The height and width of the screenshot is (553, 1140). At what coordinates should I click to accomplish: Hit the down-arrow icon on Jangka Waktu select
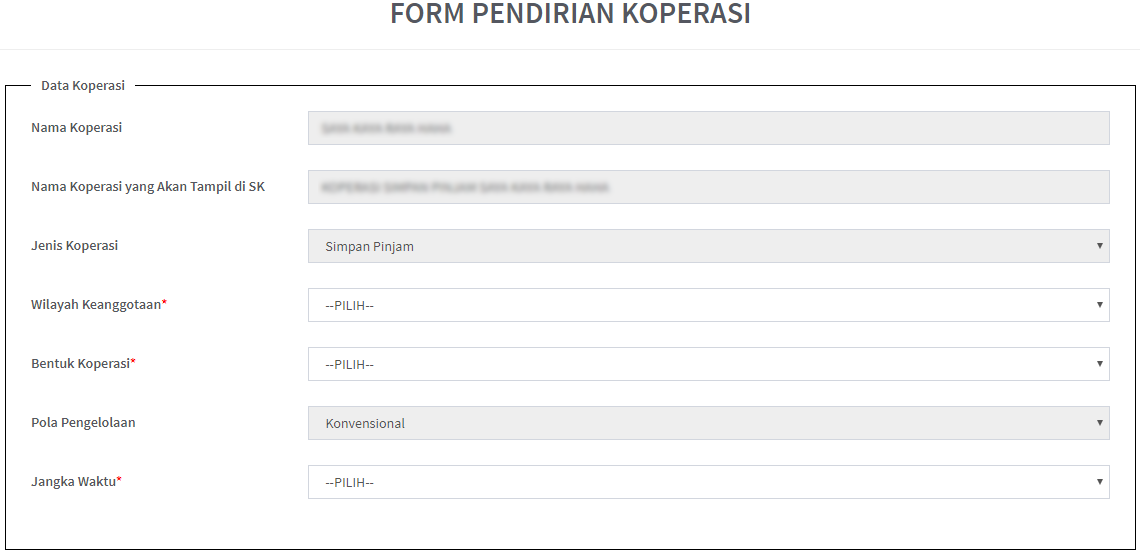tap(1100, 482)
